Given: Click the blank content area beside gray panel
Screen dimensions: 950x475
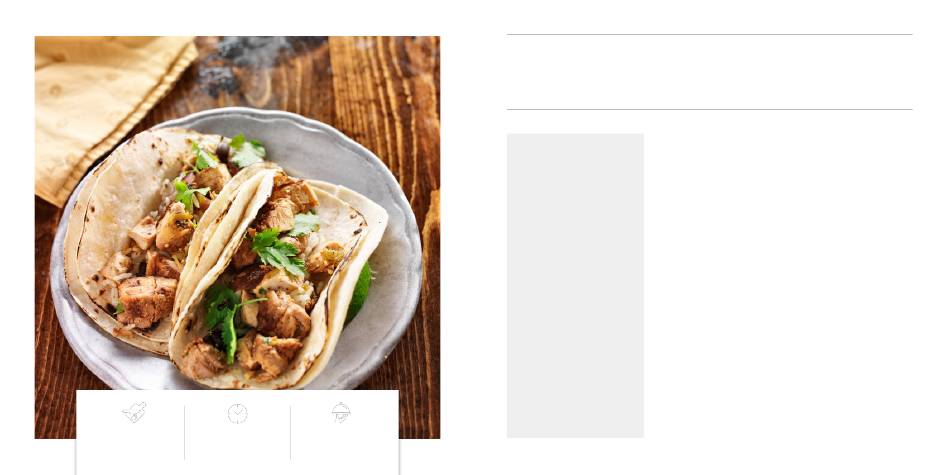Looking at the screenshot, I should tap(778, 285).
